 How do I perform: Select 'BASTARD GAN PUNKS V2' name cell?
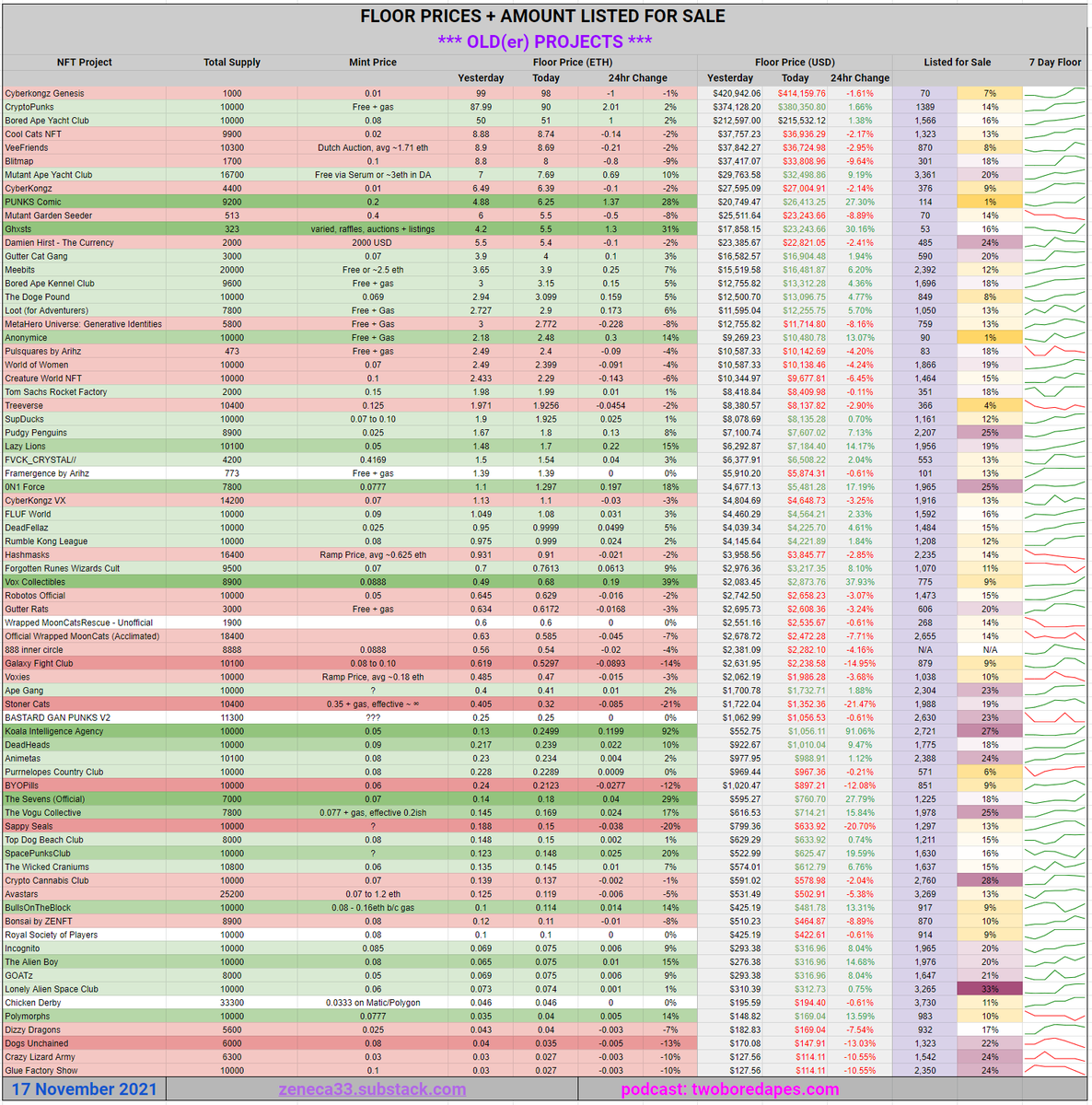(x=84, y=717)
